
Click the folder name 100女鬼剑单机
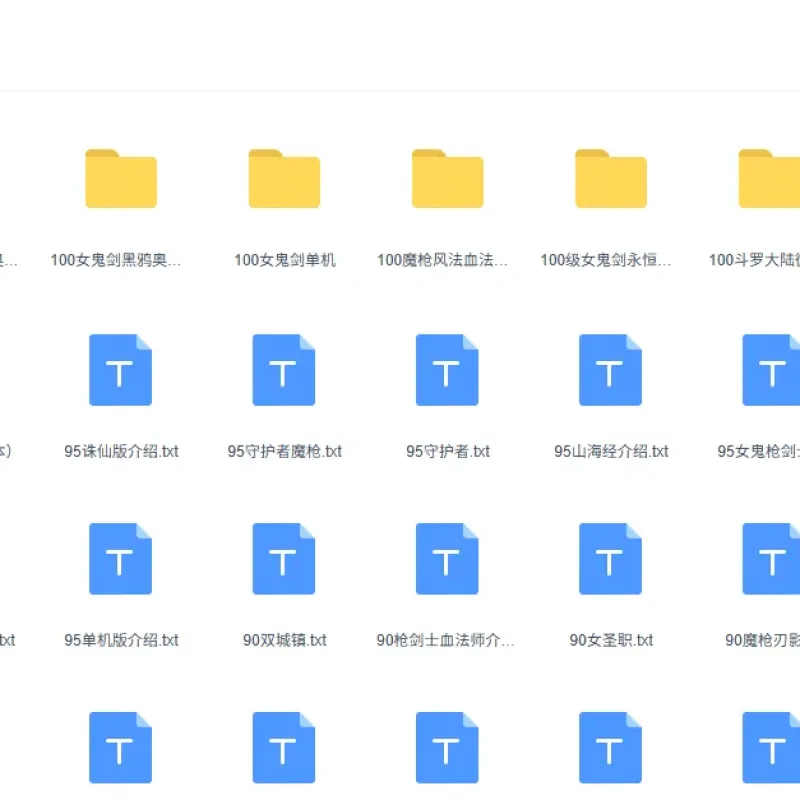click(285, 260)
